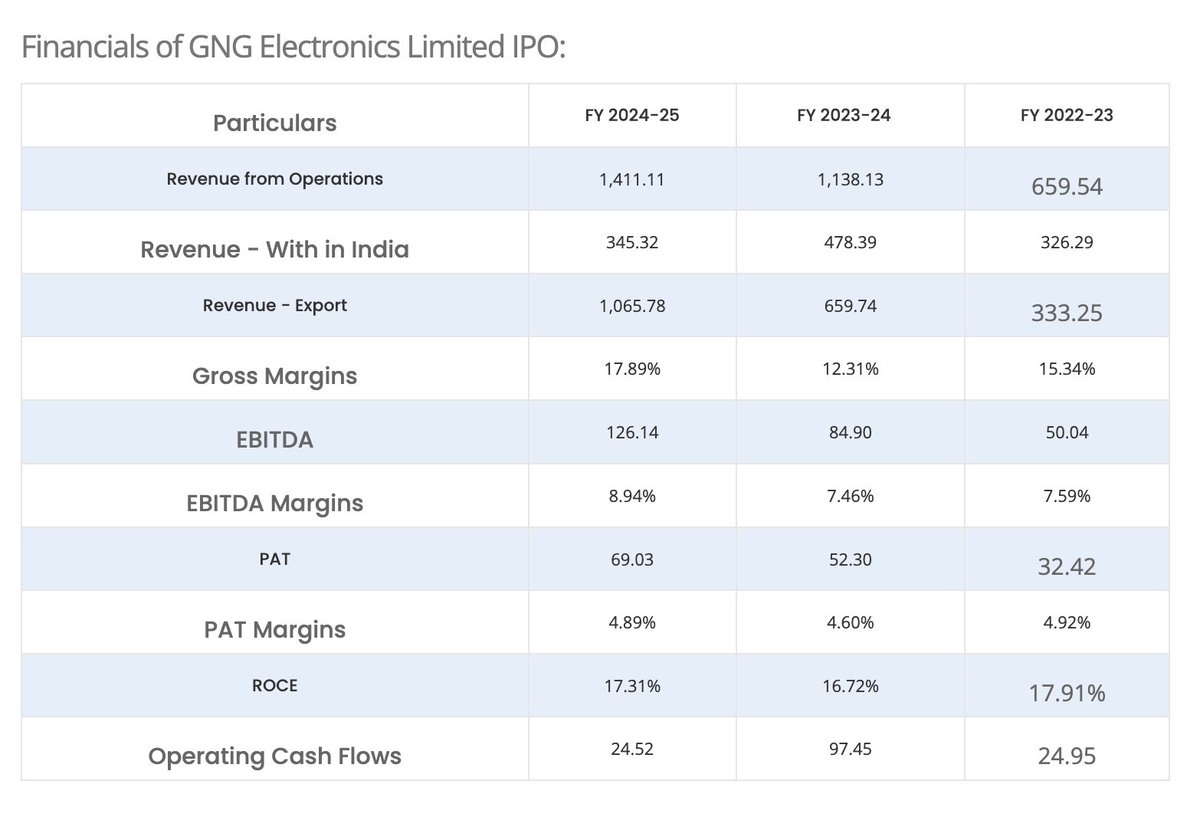Click the 'Financials of GNG Electronics Limited IPO' heading
The height and width of the screenshot is (817, 1200).
(x=294, y=48)
